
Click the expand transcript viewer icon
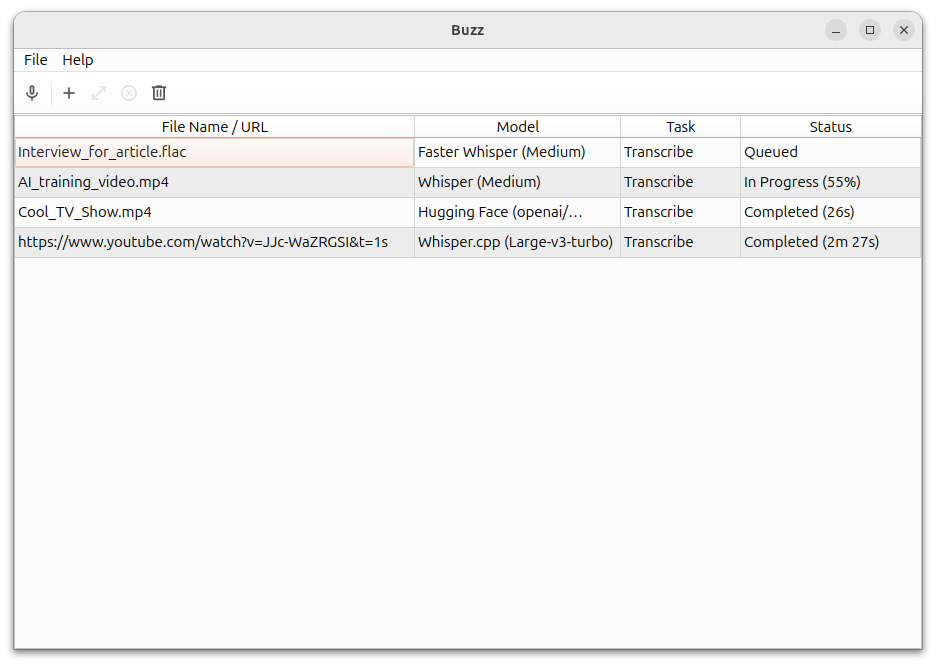(x=99, y=93)
